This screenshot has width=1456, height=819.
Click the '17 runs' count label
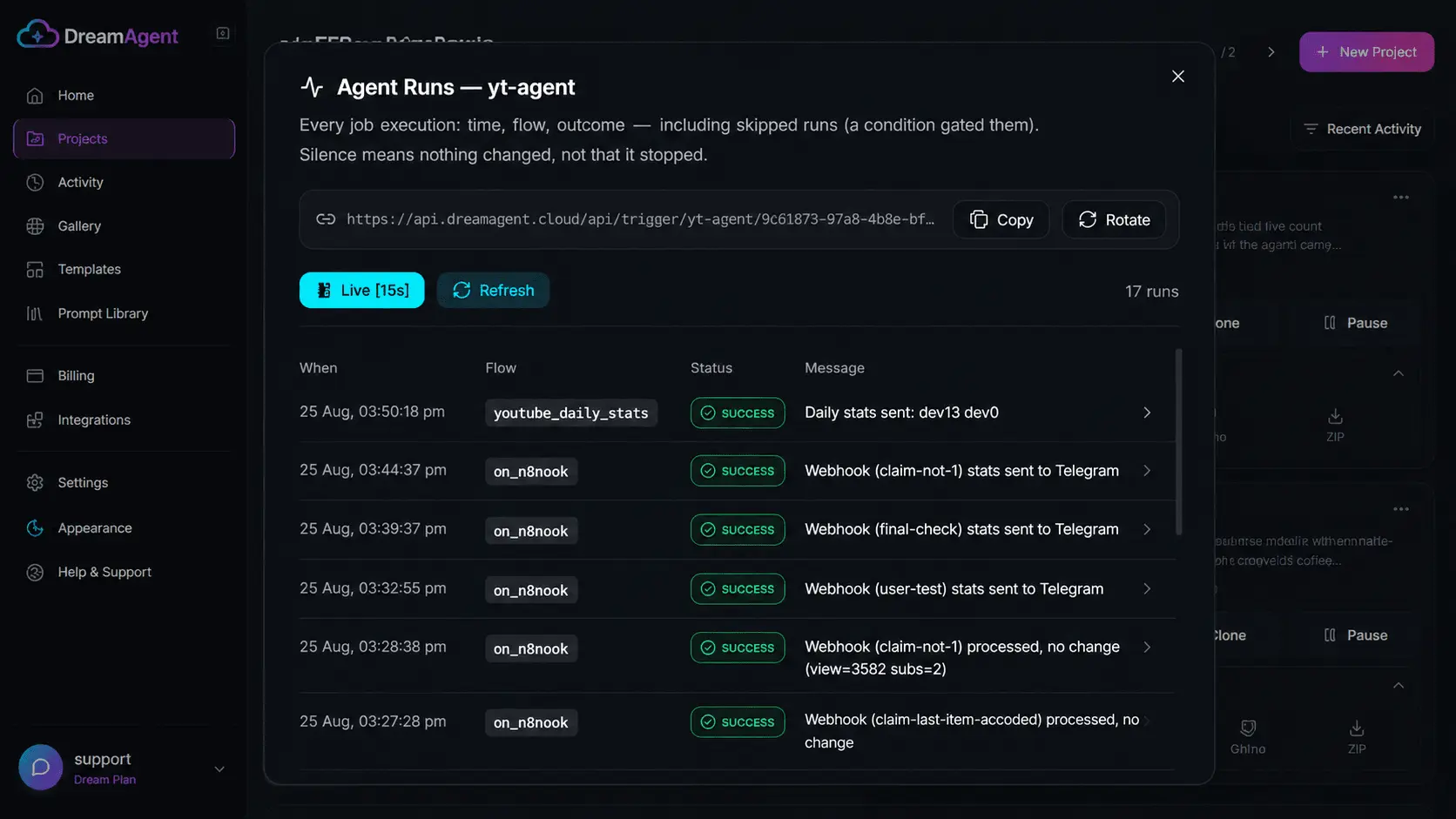[1151, 292]
